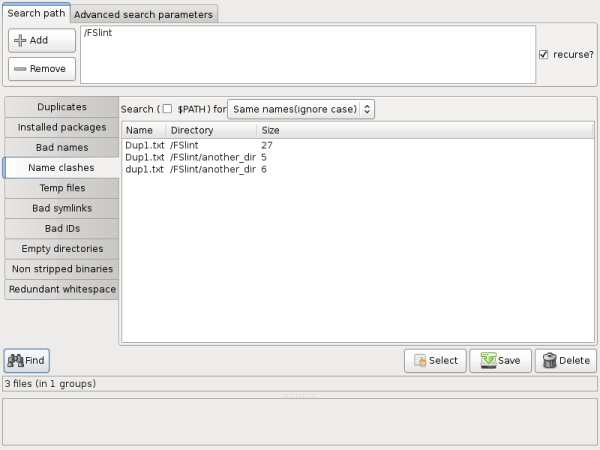
Task: Show the Bad symlinks section
Action: pyautogui.click(x=61, y=208)
